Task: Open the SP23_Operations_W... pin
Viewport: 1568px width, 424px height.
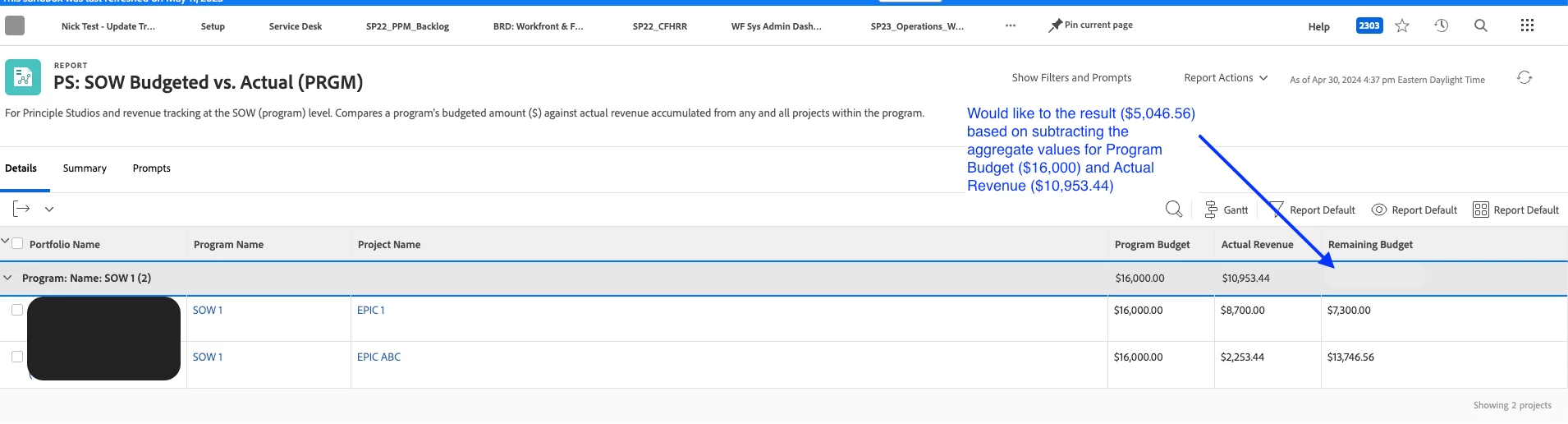Action: [x=918, y=26]
